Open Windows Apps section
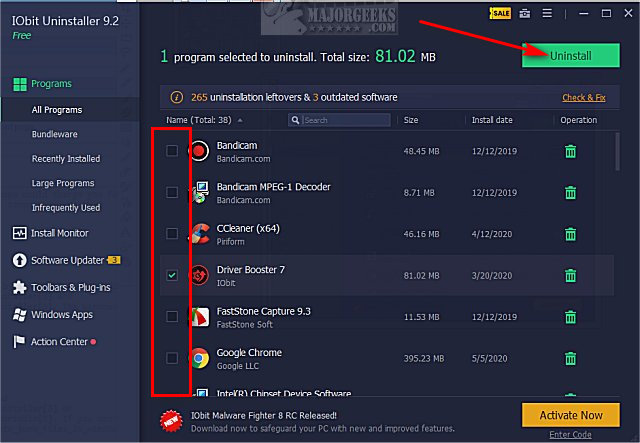The width and height of the screenshot is (640, 443). pos(62,315)
